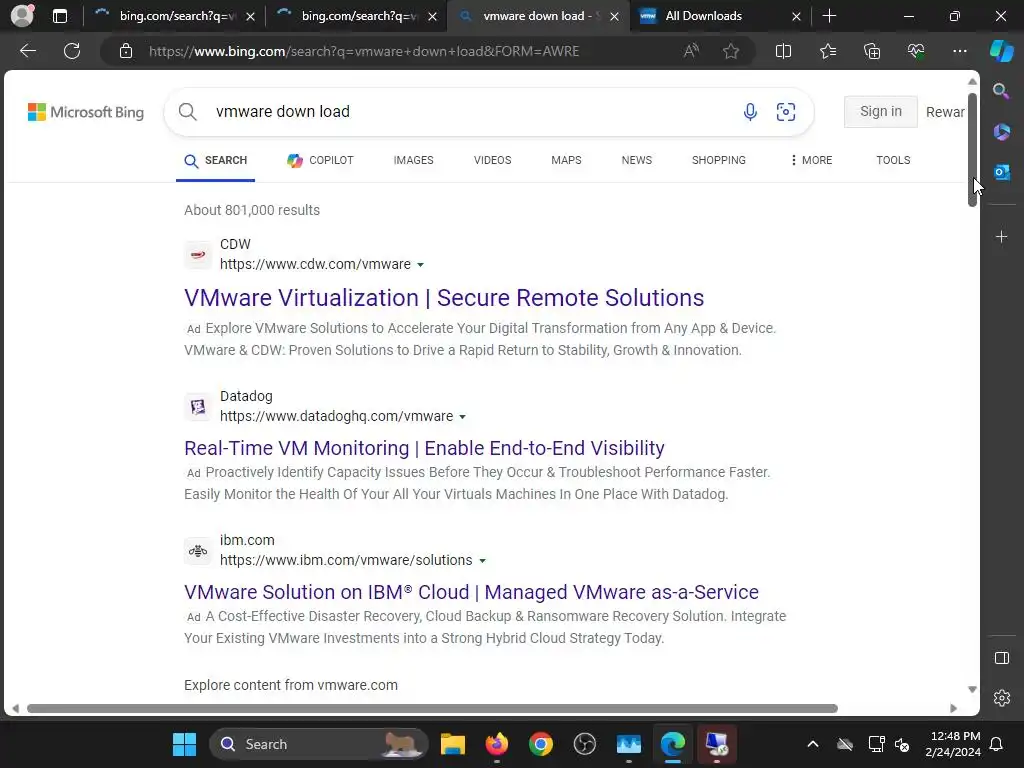The width and height of the screenshot is (1024, 768).
Task: Click the browser address bar URL
Action: coord(364,51)
